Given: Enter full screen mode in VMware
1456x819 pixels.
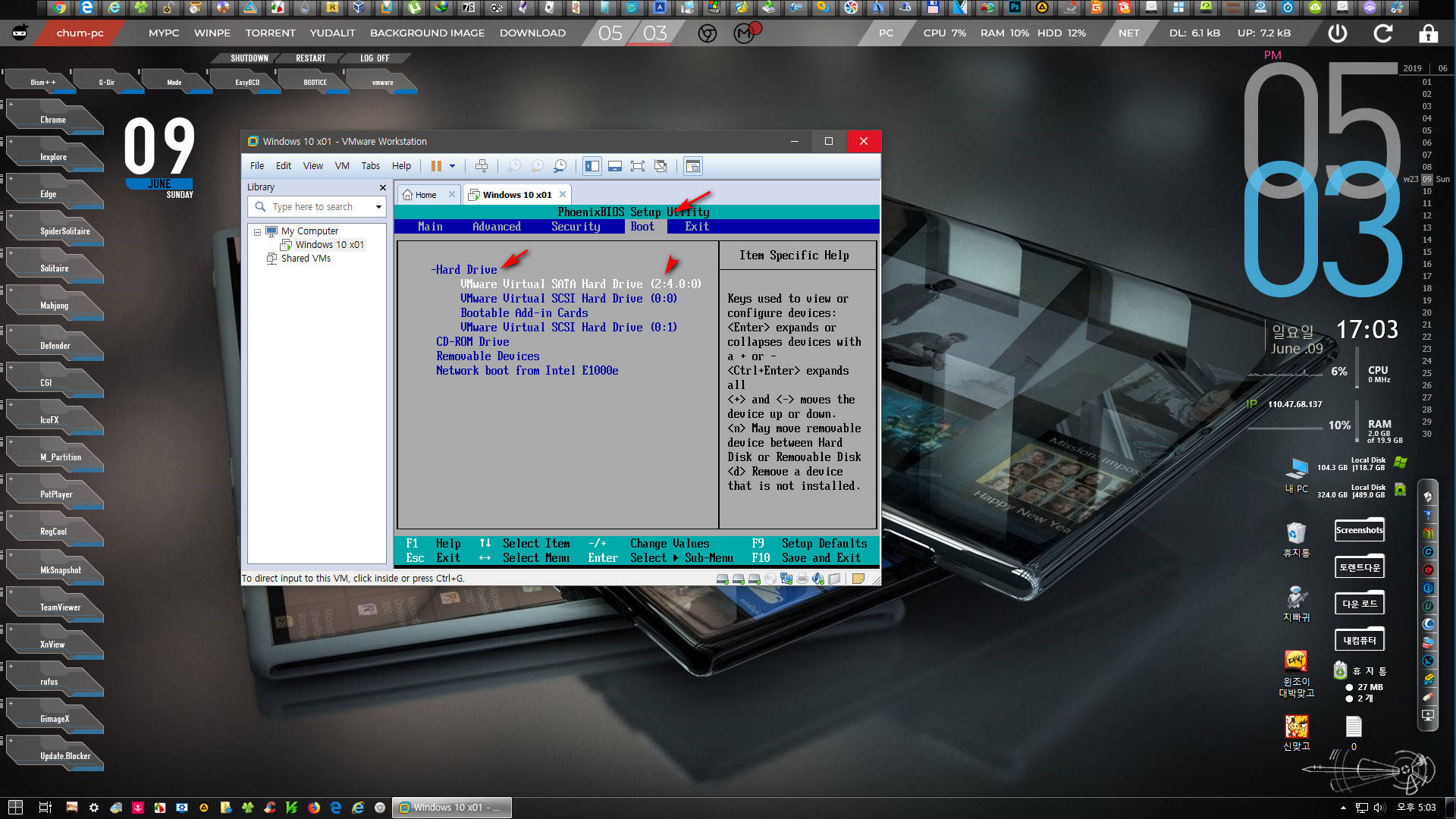Looking at the screenshot, I should click(638, 166).
